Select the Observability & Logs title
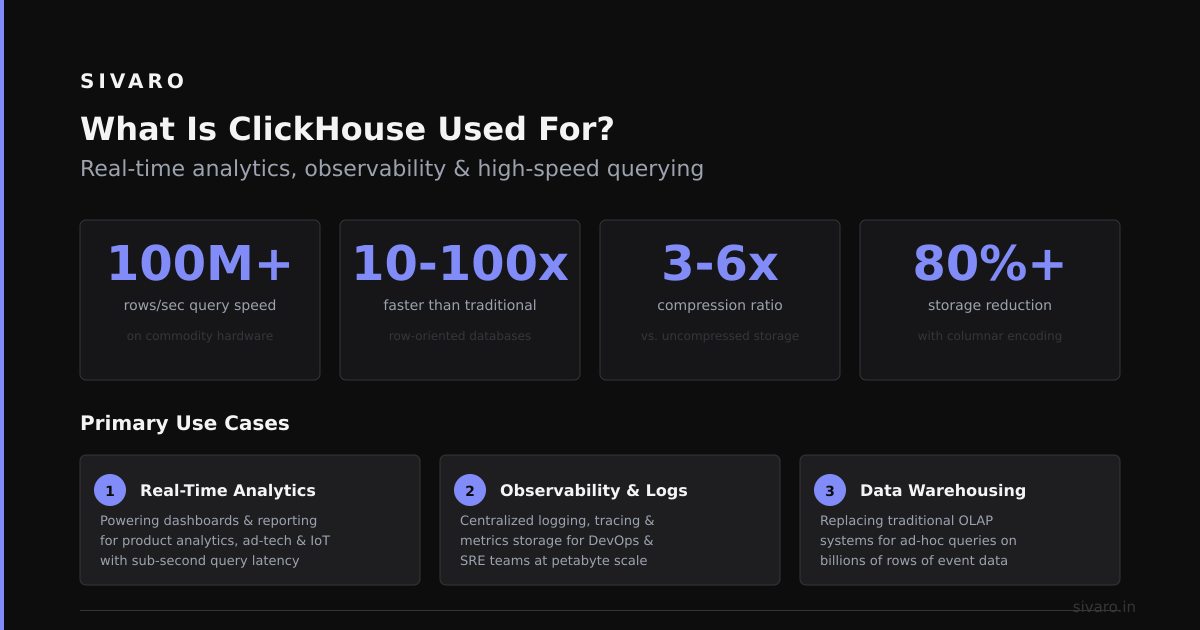 [x=594, y=490]
